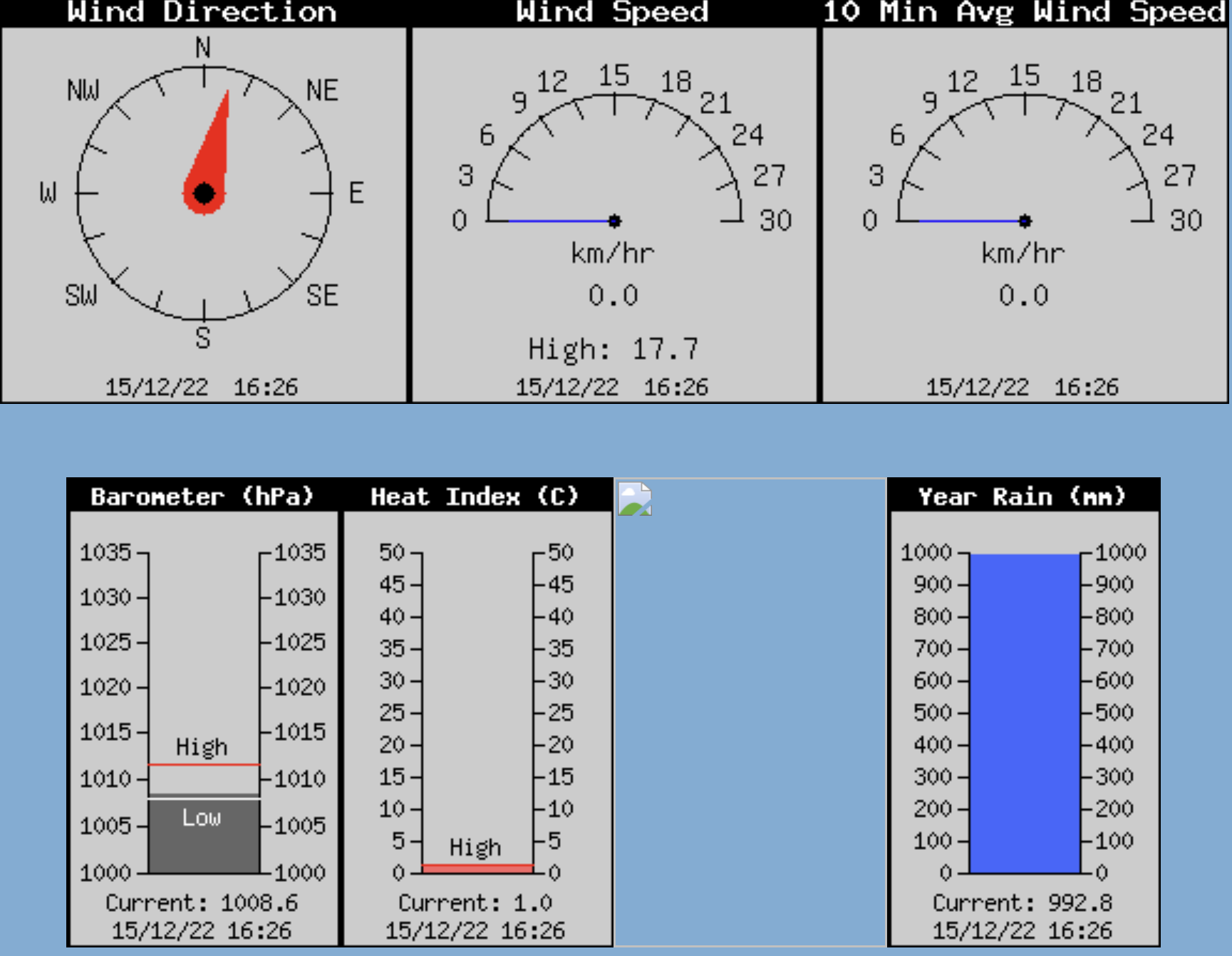Image resolution: width=1232 pixels, height=956 pixels.
Task: Click the Barometer 'Current: 1008.6' reading
Action: (202, 903)
